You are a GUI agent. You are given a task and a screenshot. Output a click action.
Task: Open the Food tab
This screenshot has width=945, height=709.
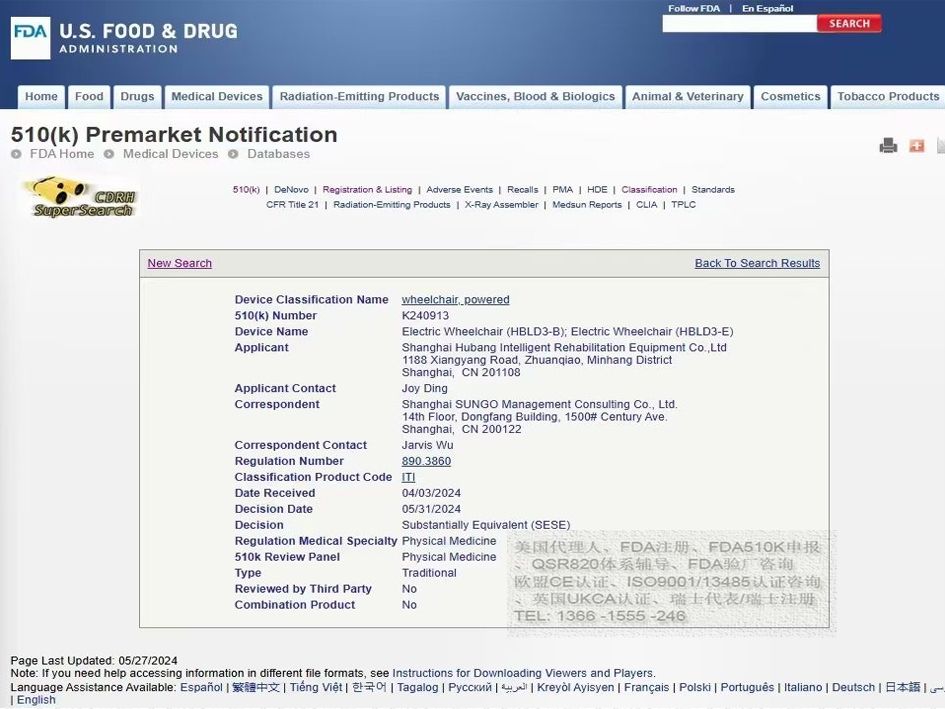pyautogui.click(x=89, y=96)
